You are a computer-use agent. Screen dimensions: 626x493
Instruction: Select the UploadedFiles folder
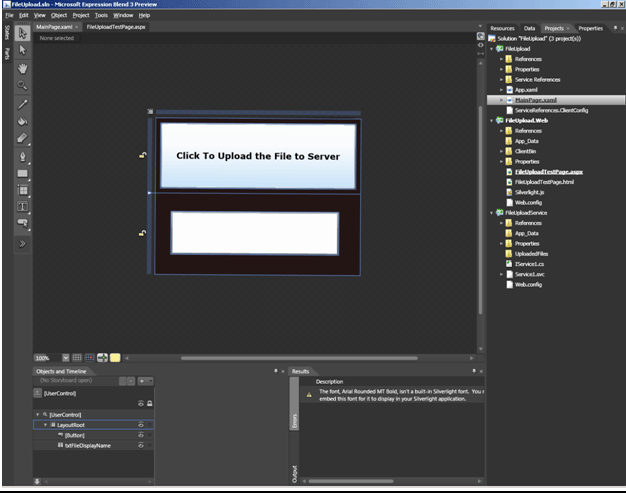coord(531,254)
